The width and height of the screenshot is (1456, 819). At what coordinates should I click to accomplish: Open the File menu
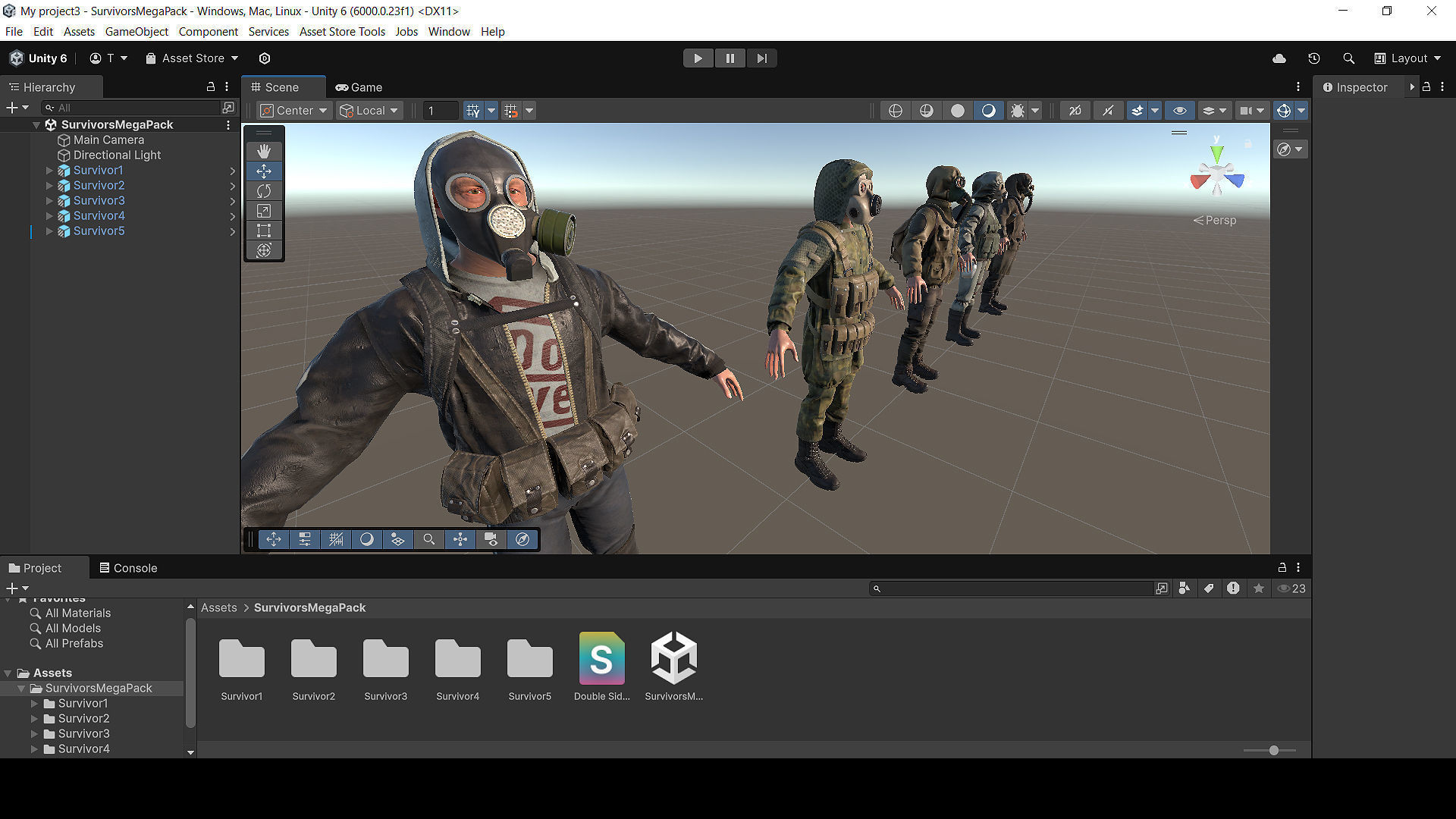[x=14, y=32]
